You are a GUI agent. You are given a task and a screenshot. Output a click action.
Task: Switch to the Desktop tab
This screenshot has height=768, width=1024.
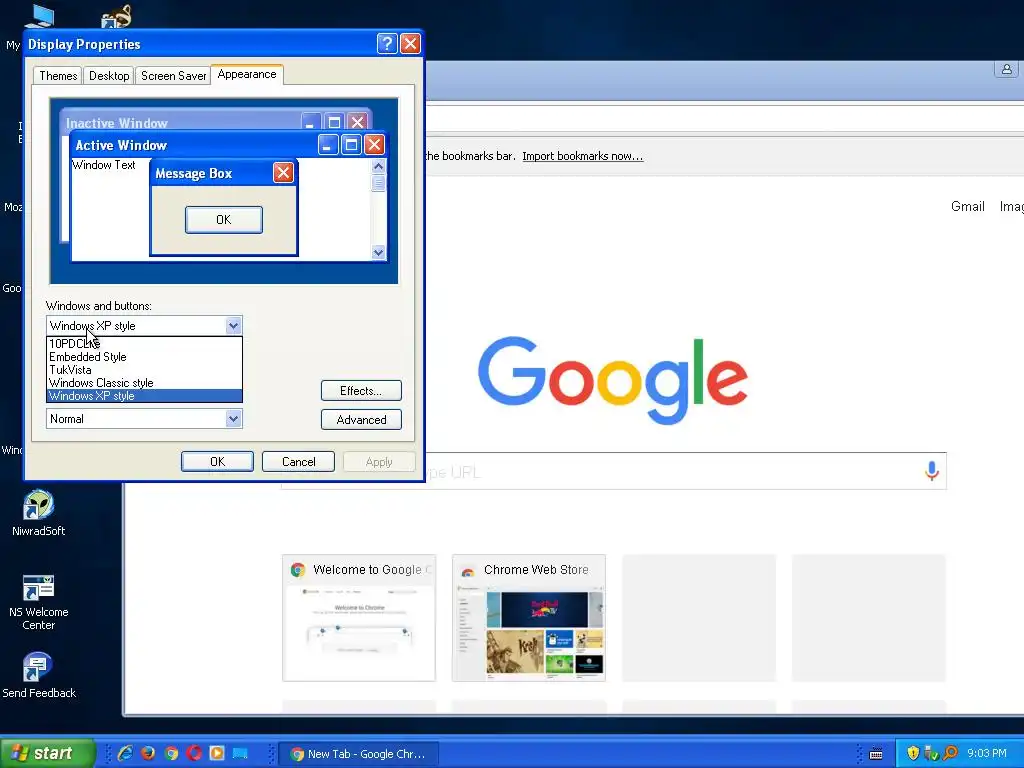(x=109, y=76)
